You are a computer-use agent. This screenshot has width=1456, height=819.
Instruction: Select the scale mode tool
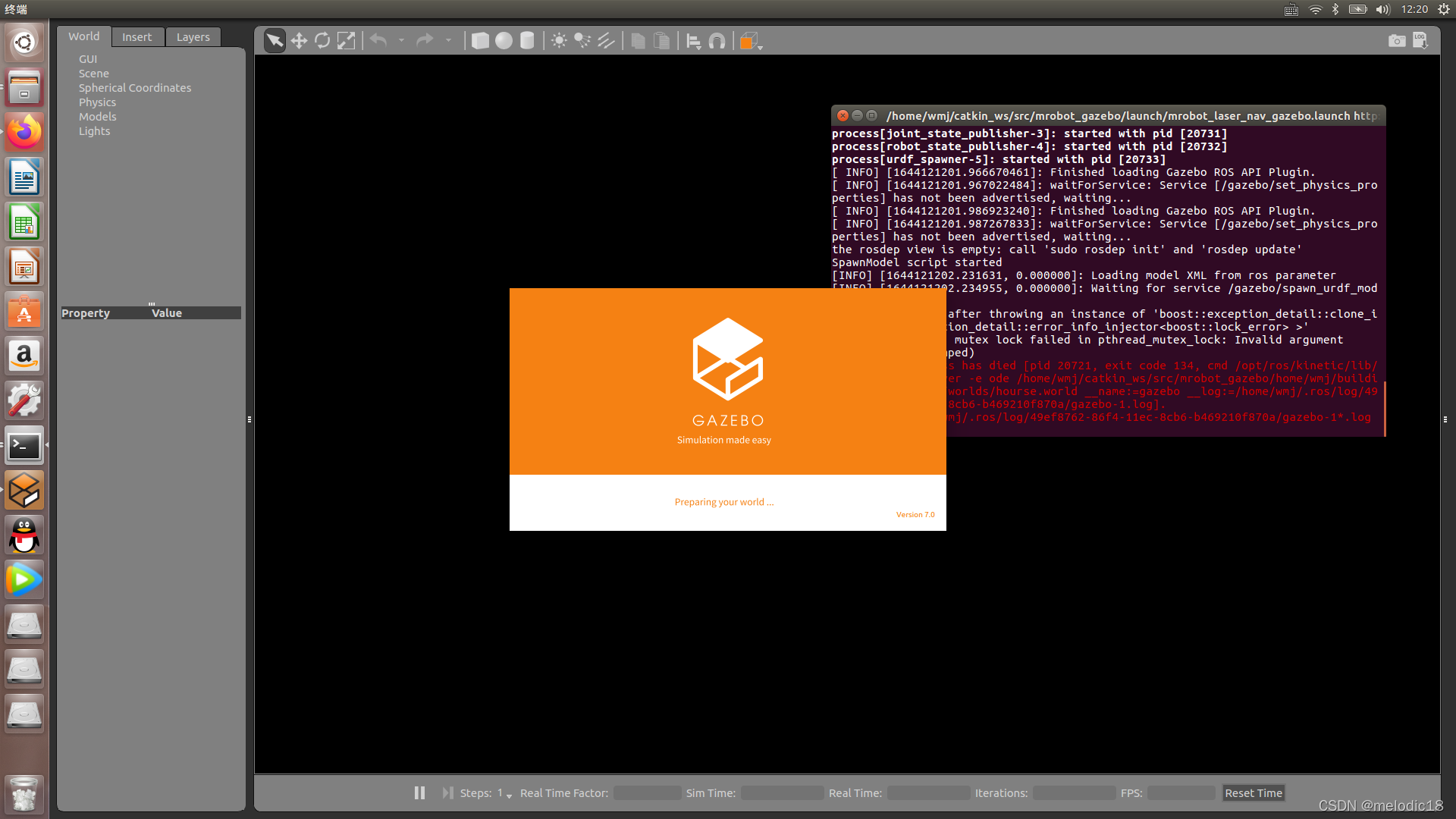click(x=346, y=41)
